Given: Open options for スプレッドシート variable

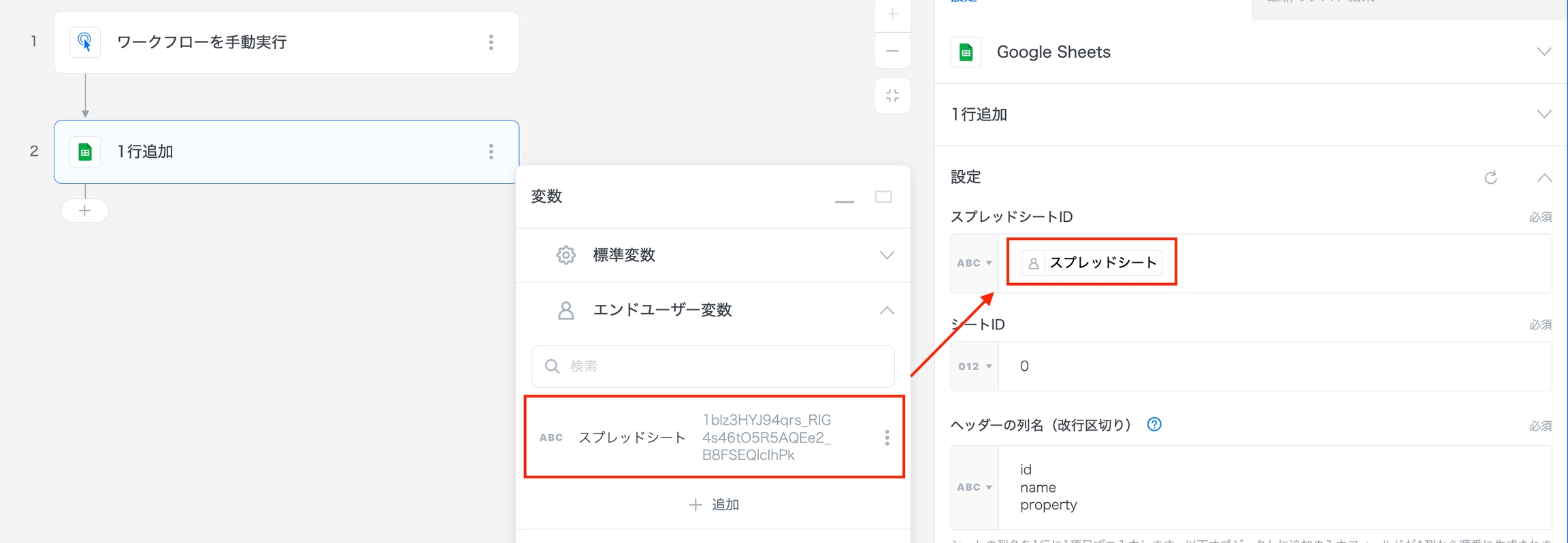Looking at the screenshot, I should point(887,438).
